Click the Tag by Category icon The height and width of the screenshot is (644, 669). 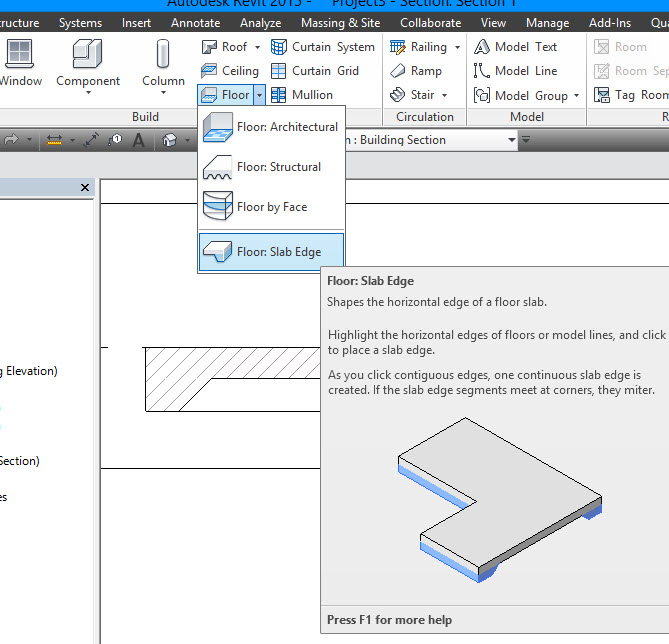tap(115, 140)
